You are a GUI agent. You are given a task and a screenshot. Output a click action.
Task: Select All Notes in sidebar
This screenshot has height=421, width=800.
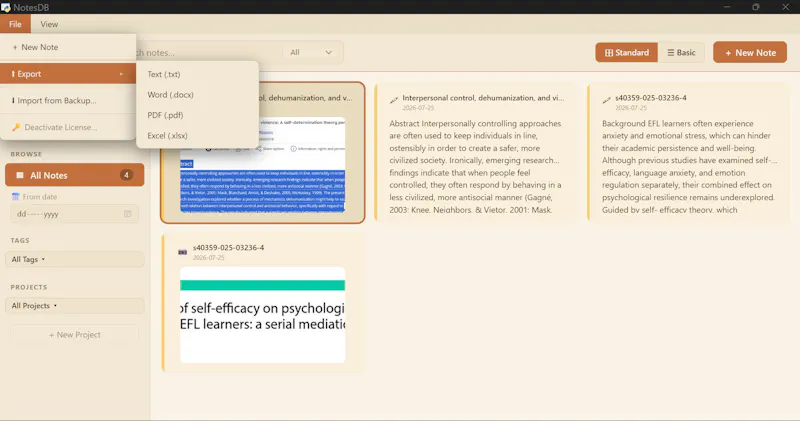coord(74,175)
